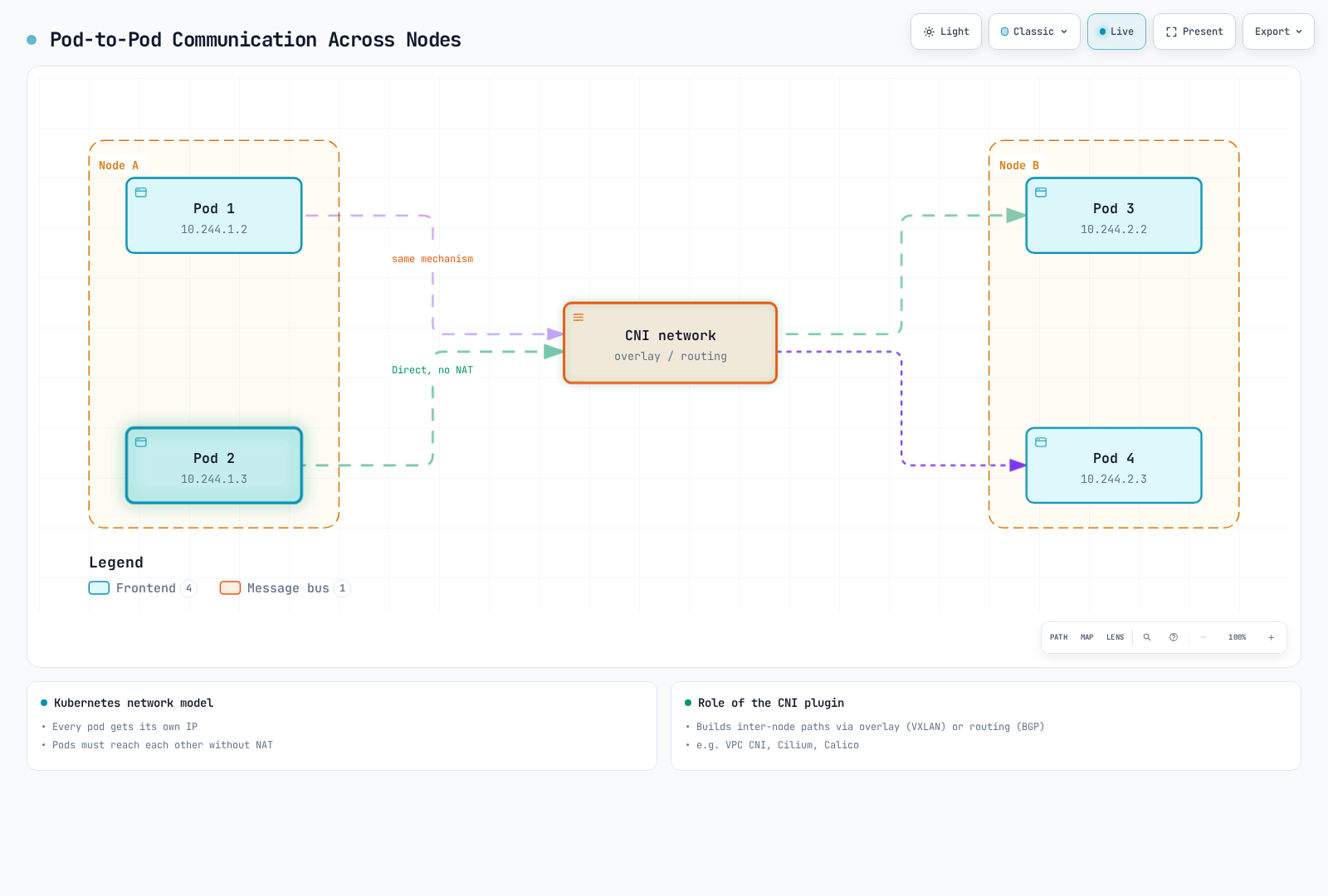Toggle the Light theme button
This screenshot has width=1328, height=896.
point(946,32)
